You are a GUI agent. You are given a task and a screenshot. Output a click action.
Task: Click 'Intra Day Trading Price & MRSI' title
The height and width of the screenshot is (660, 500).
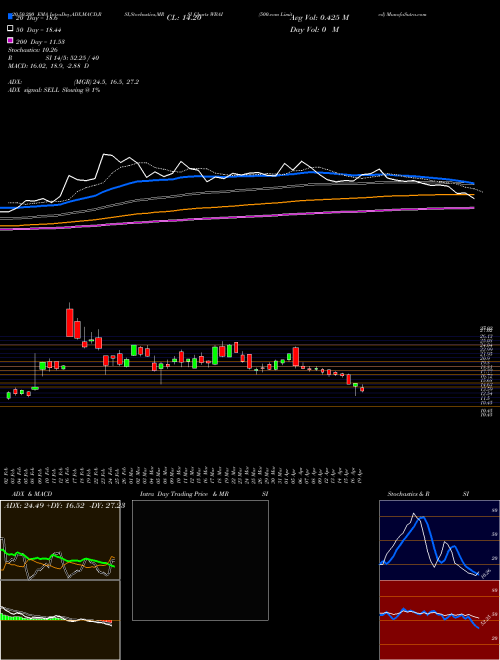click(204, 494)
